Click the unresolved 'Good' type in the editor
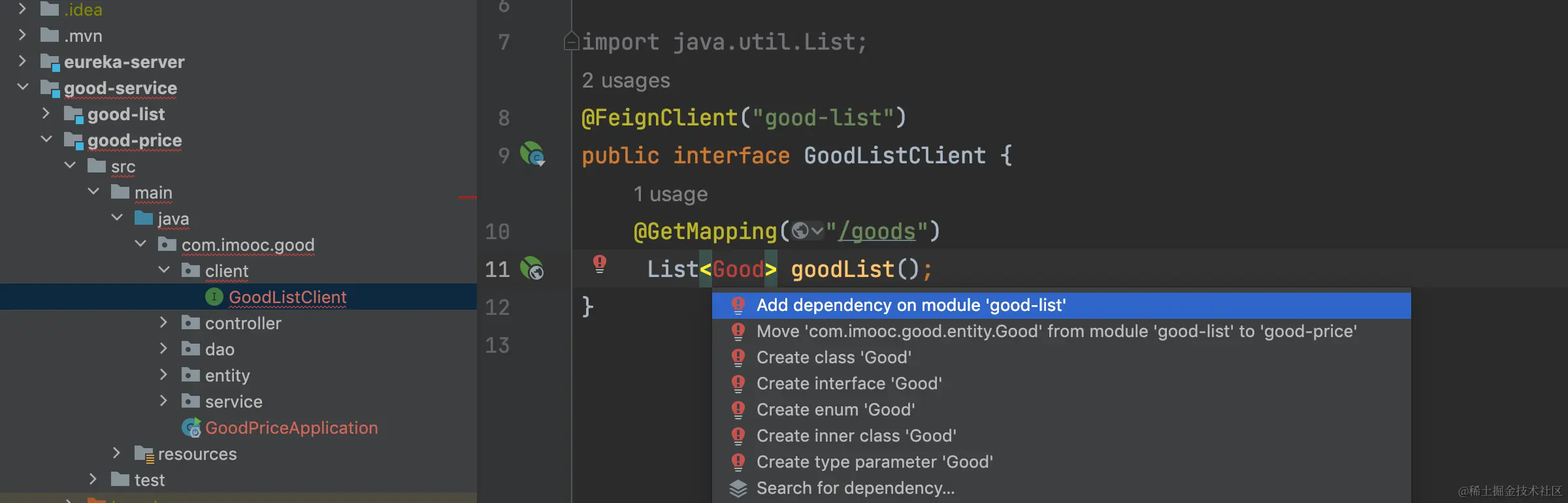The height and width of the screenshot is (503, 1568). (x=738, y=269)
